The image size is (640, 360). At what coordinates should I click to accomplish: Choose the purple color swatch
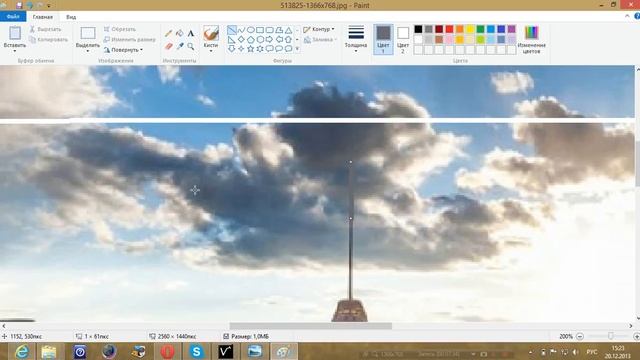tap(511, 29)
